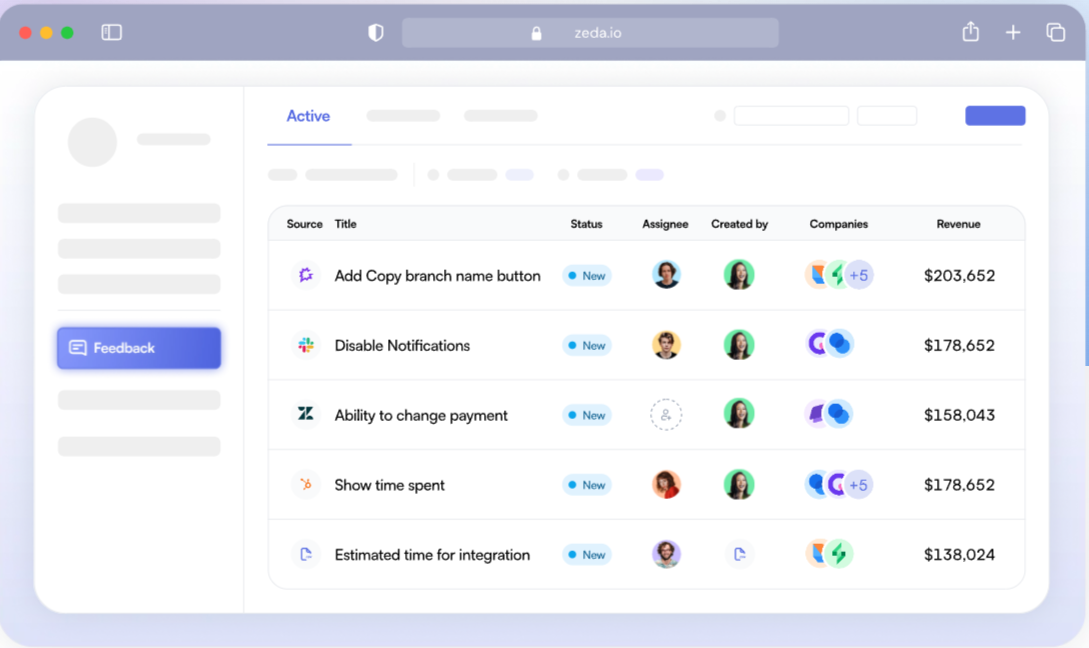Click New status of Estimated time row
The image size is (1089, 648).
click(587, 555)
